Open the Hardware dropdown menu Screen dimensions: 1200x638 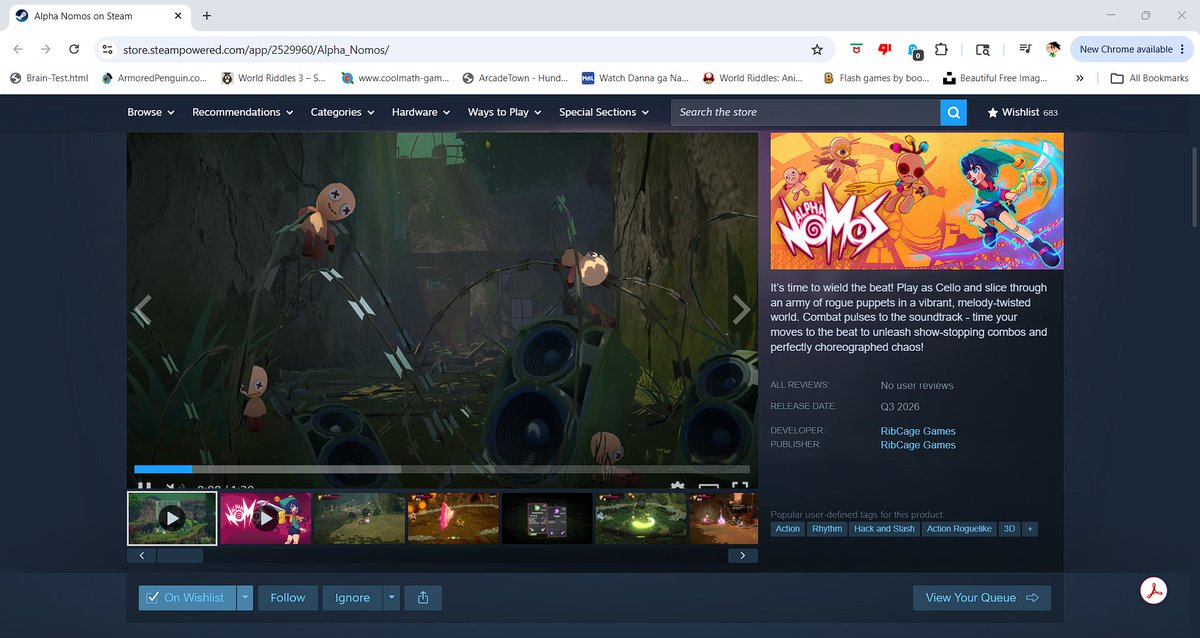point(421,112)
